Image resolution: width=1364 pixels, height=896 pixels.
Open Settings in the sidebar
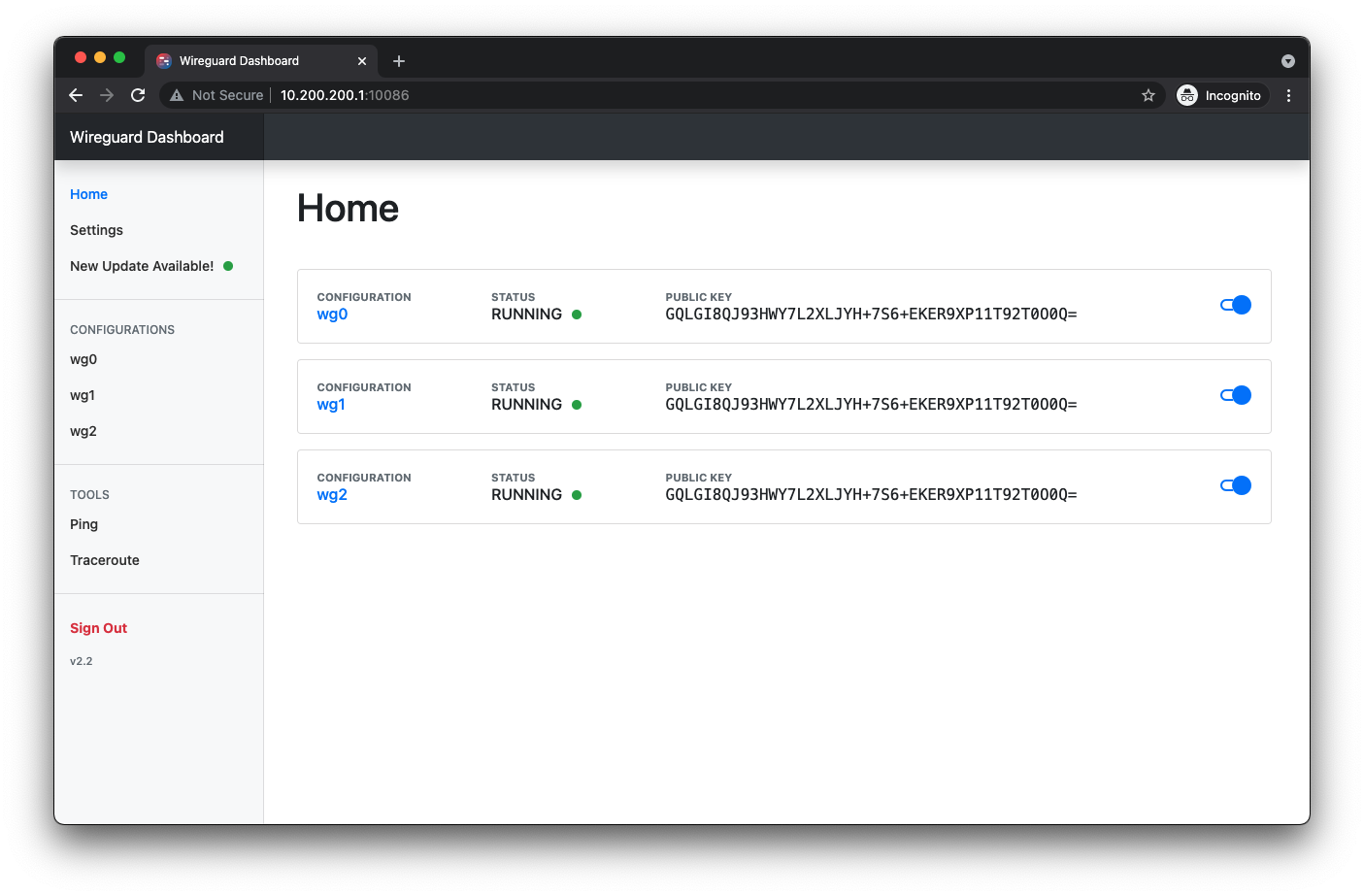coord(96,230)
